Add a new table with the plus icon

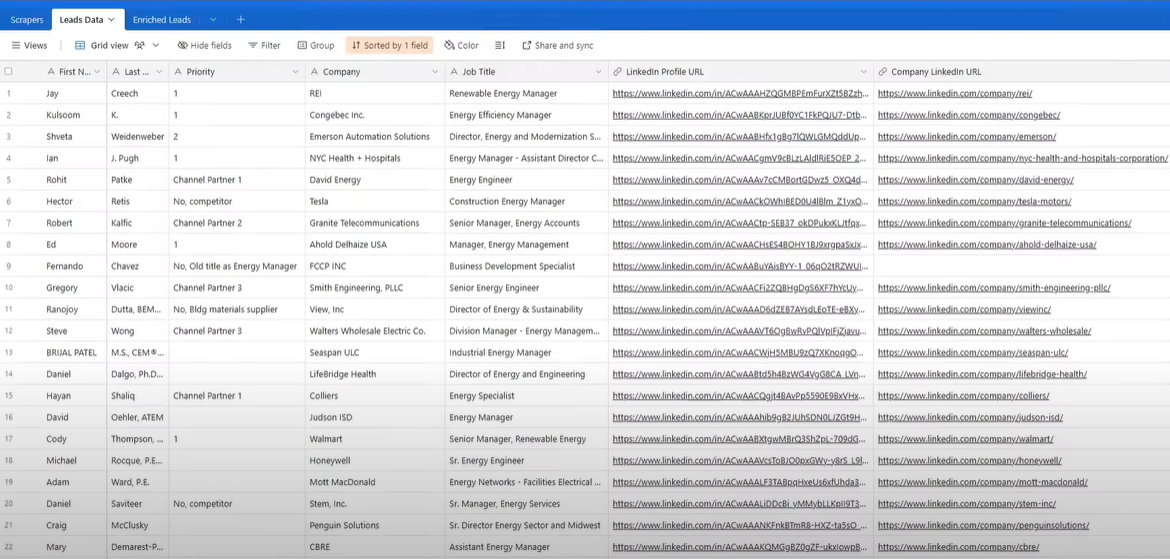[240, 19]
